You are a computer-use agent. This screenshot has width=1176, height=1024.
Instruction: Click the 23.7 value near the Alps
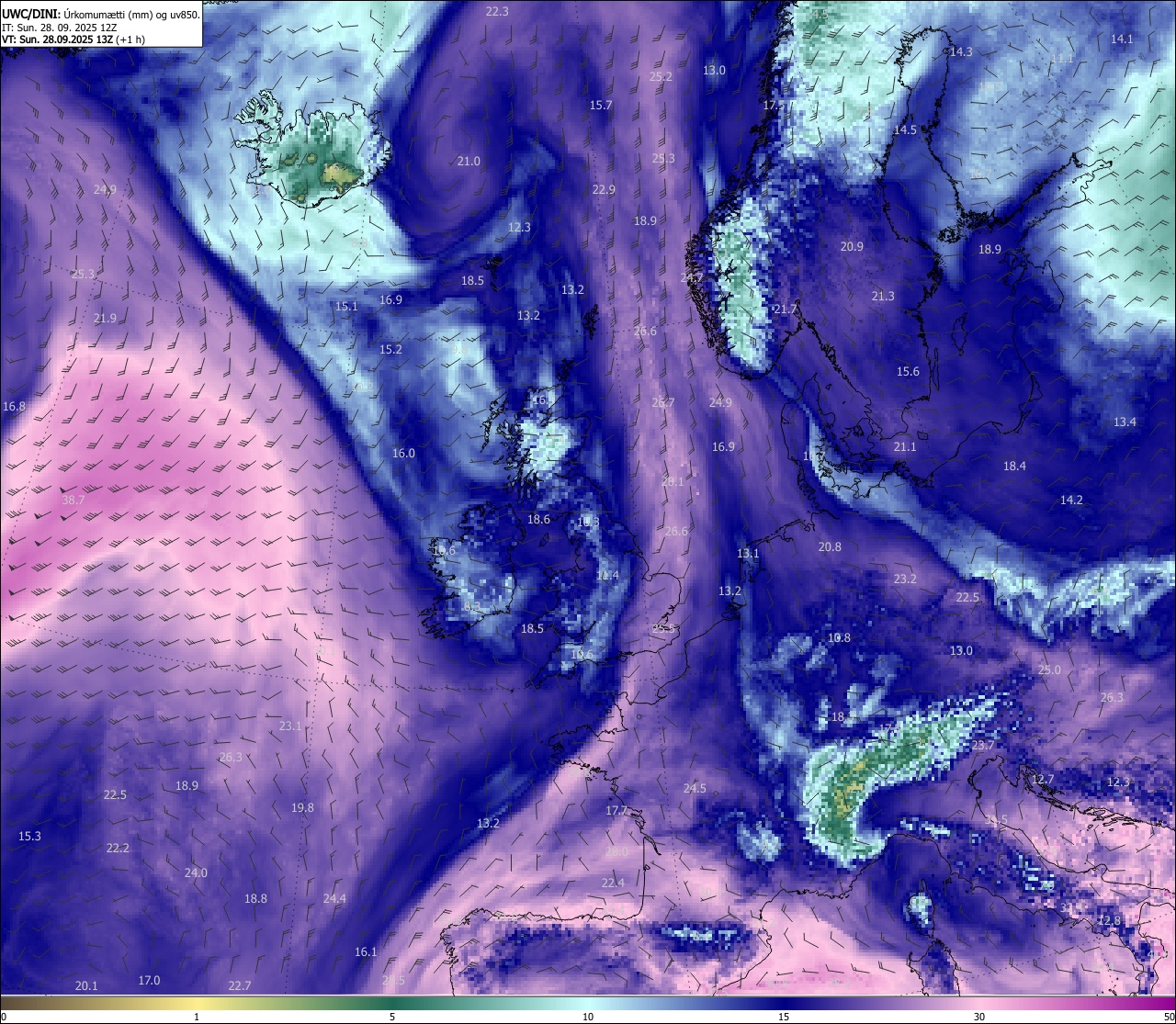983,746
